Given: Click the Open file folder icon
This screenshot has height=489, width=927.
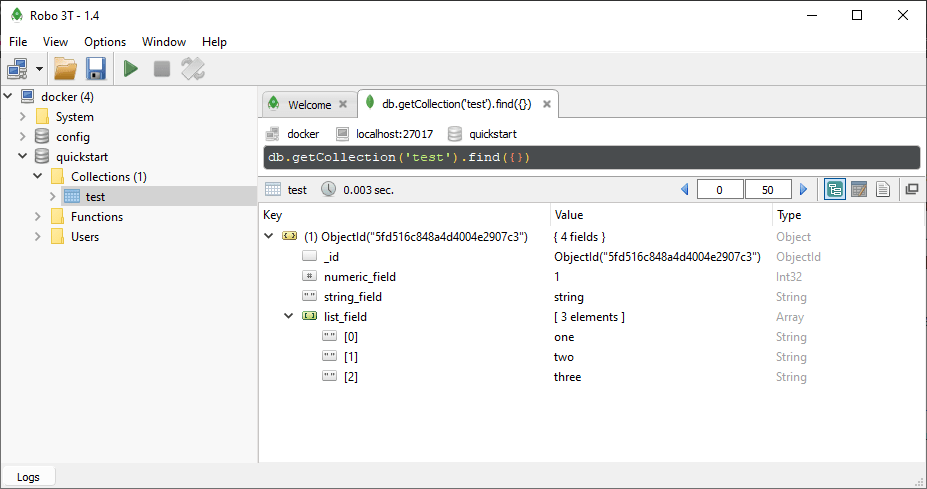Looking at the screenshot, I should (65, 69).
